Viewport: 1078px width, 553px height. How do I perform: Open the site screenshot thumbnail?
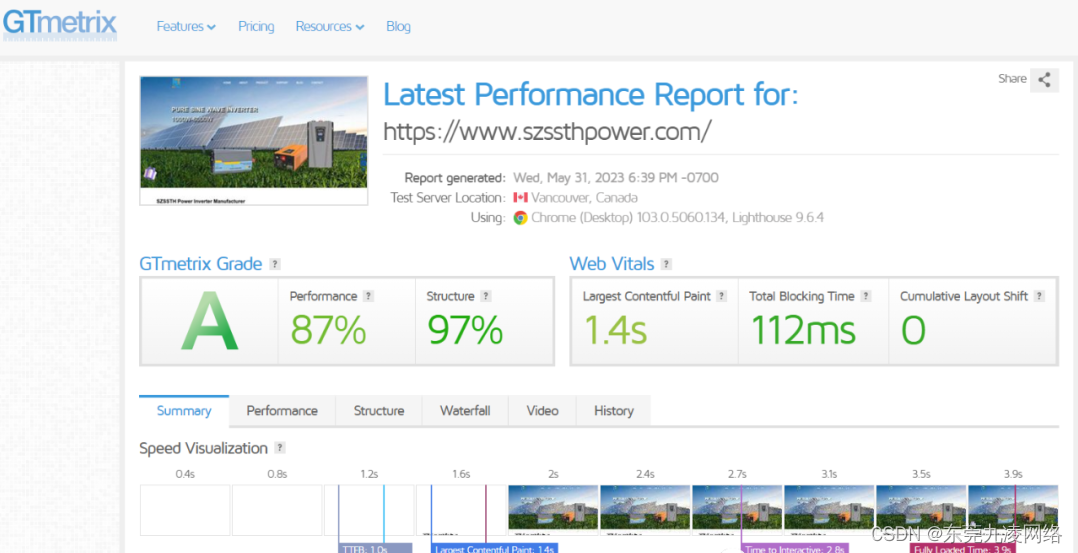(254, 140)
